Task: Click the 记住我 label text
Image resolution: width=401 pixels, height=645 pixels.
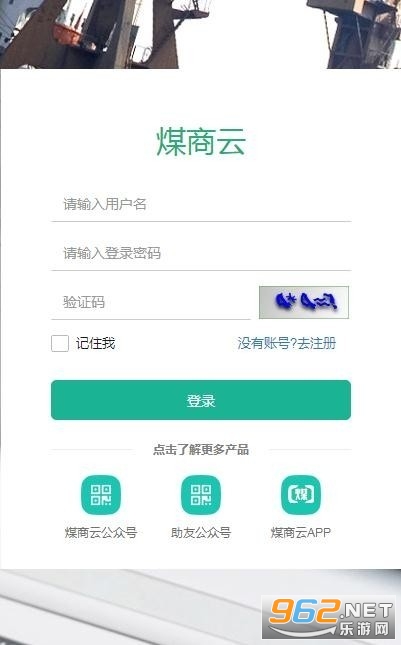Action: pyautogui.click(x=95, y=343)
